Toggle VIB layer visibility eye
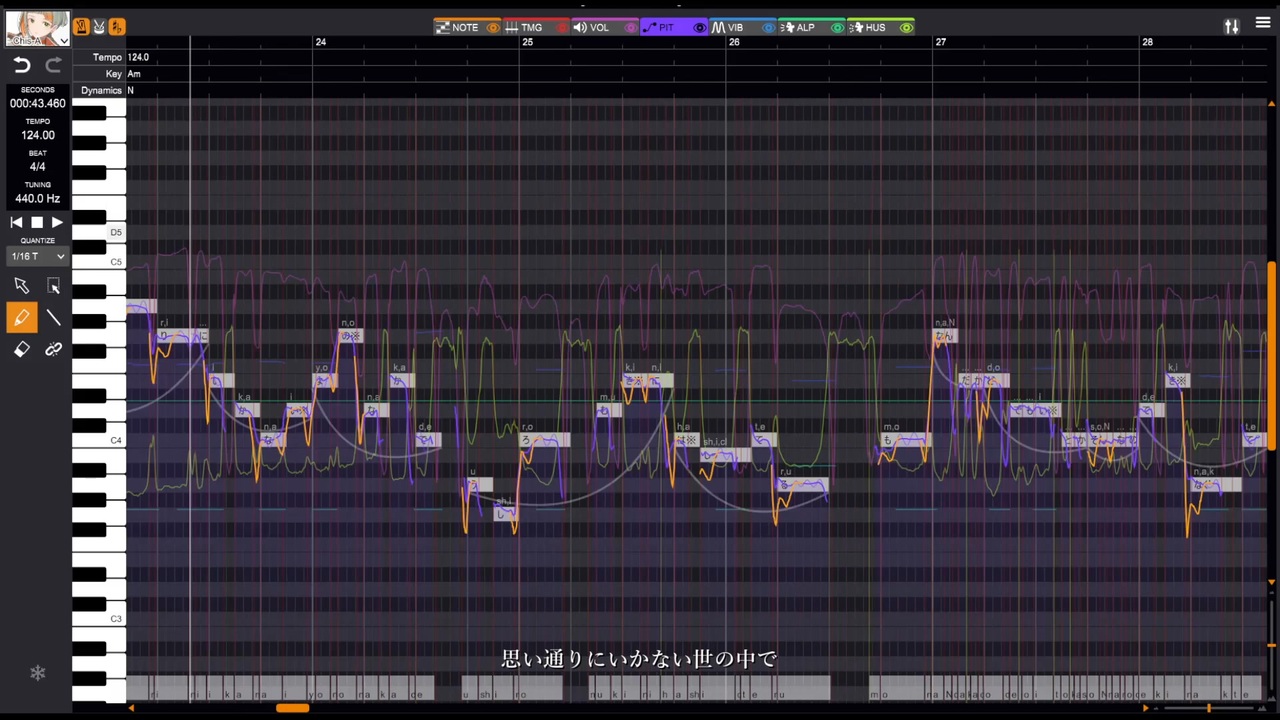This screenshot has height=720, width=1280. pyautogui.click(x=768, y=28)
